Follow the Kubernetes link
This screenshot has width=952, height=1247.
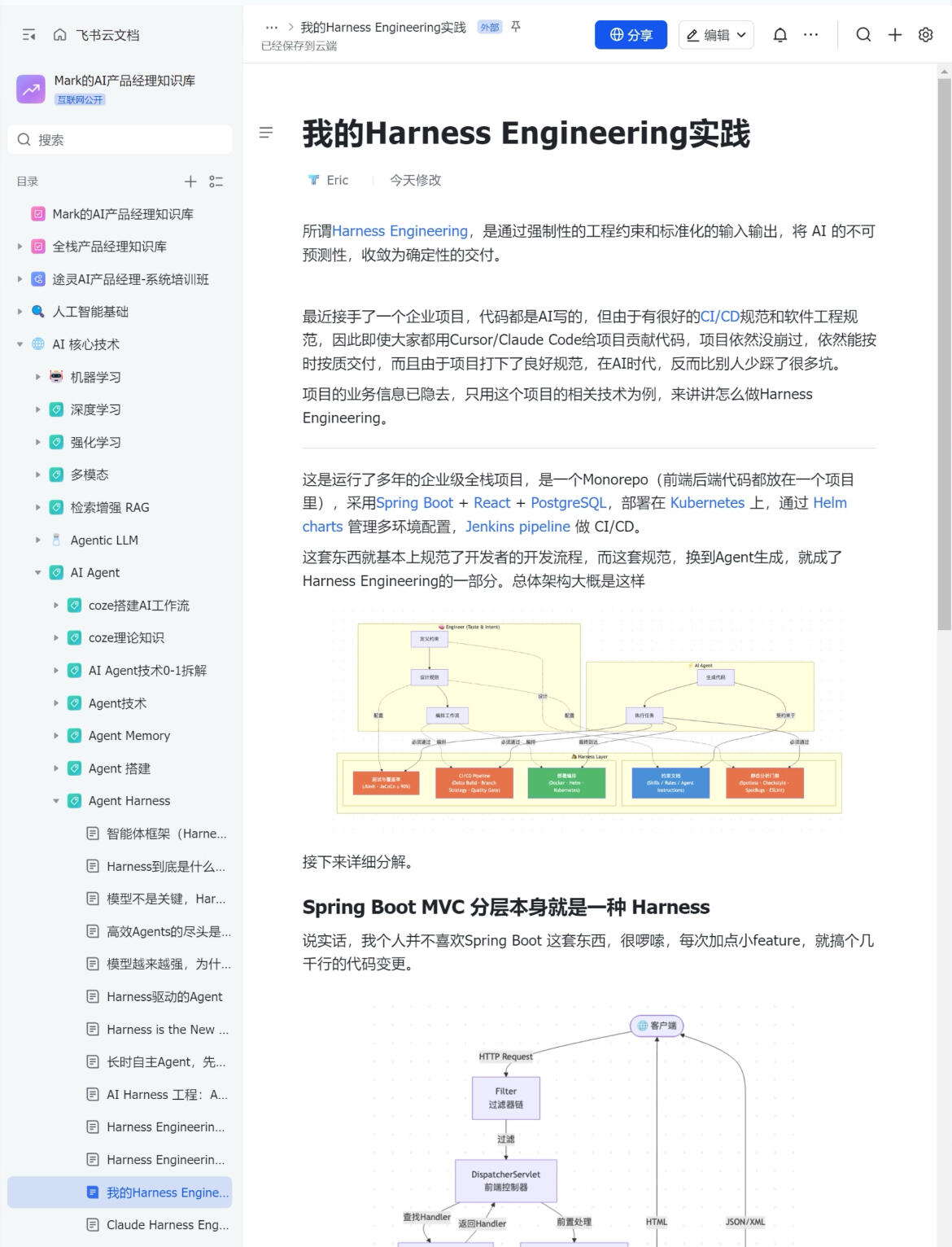point(707,503)
